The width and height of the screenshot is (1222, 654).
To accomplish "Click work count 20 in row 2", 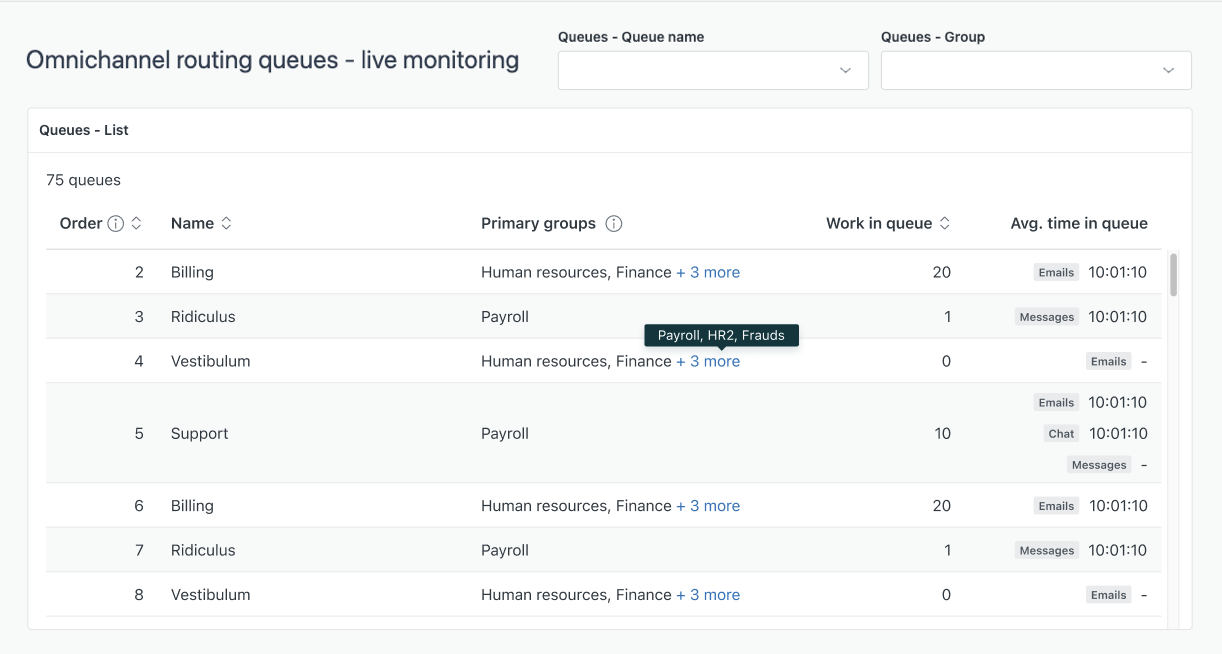I will pyautogui.click(x=941, y=272).
